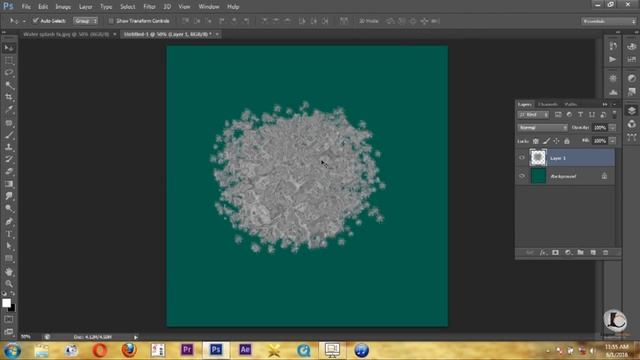Open After Effects from taskbar
Image resolution: width=640 pixels, height=360 pixels.
tap(245, 350)
